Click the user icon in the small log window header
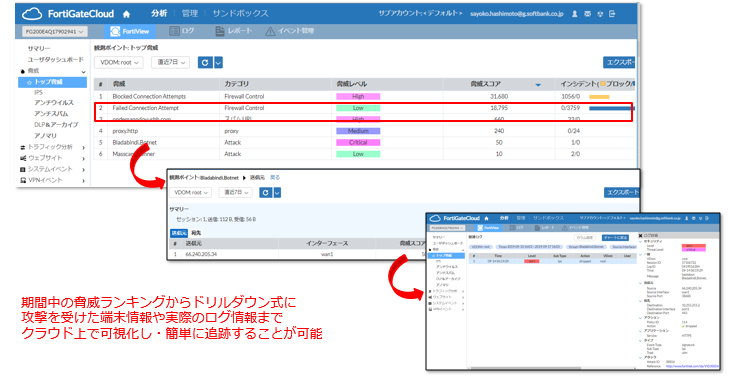 point(687,218)
